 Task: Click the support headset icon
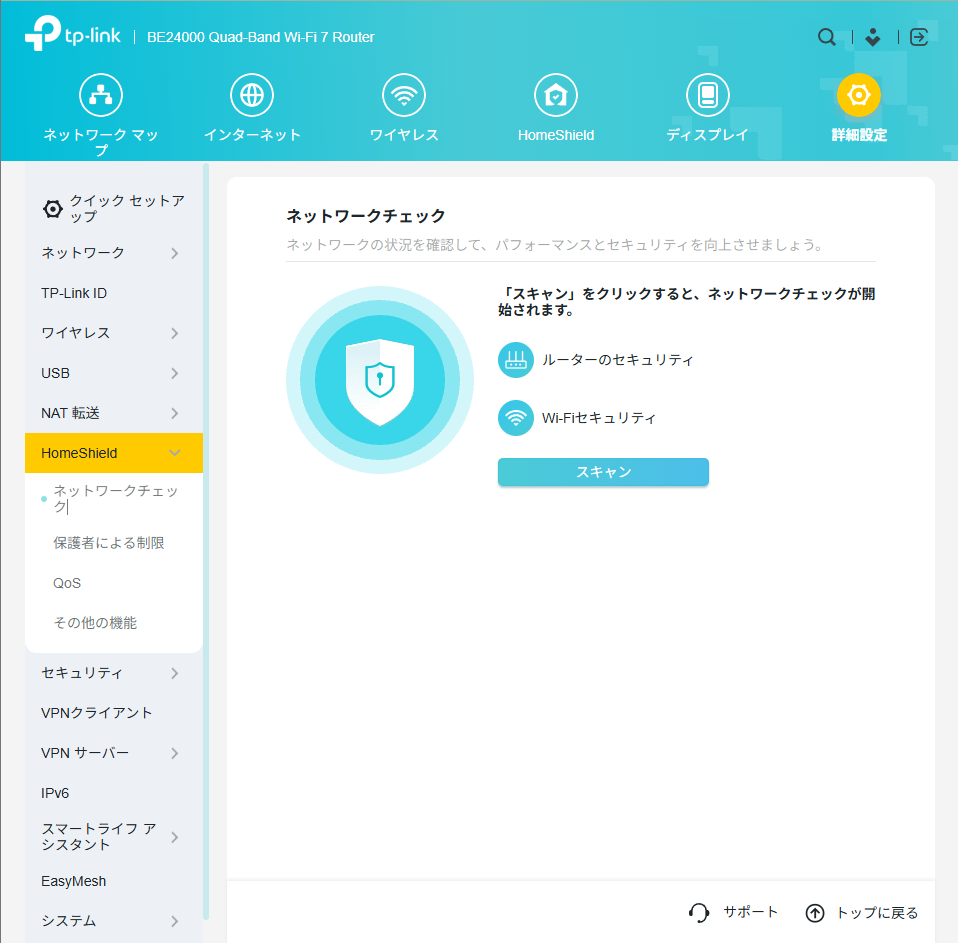pyautogui.click(x=699, y=912)
